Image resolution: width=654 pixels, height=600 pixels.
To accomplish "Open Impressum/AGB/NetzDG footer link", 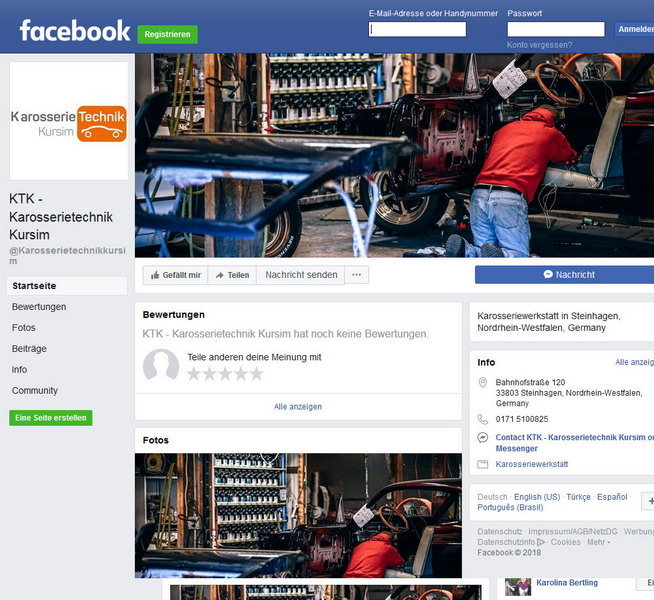I will click(573, 532).
